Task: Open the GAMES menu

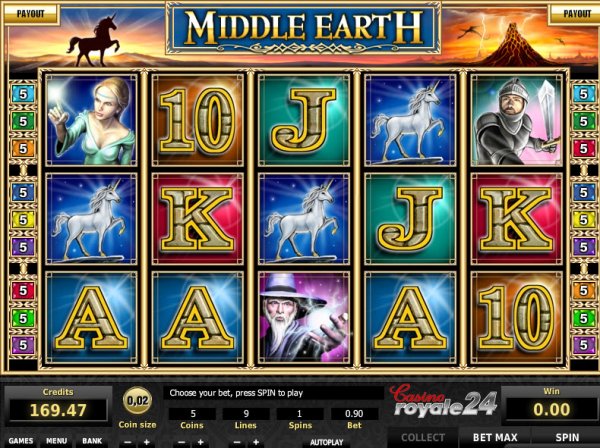Action: point(21,441)
